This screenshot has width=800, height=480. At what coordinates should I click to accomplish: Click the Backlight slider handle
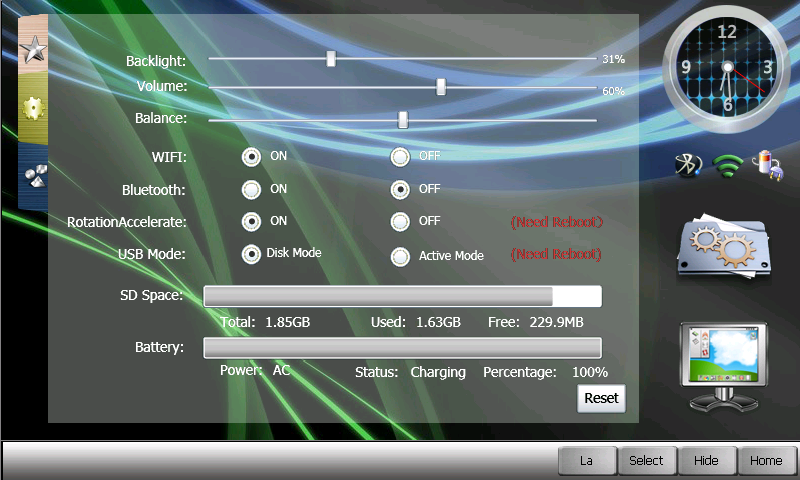coord(331,59)
